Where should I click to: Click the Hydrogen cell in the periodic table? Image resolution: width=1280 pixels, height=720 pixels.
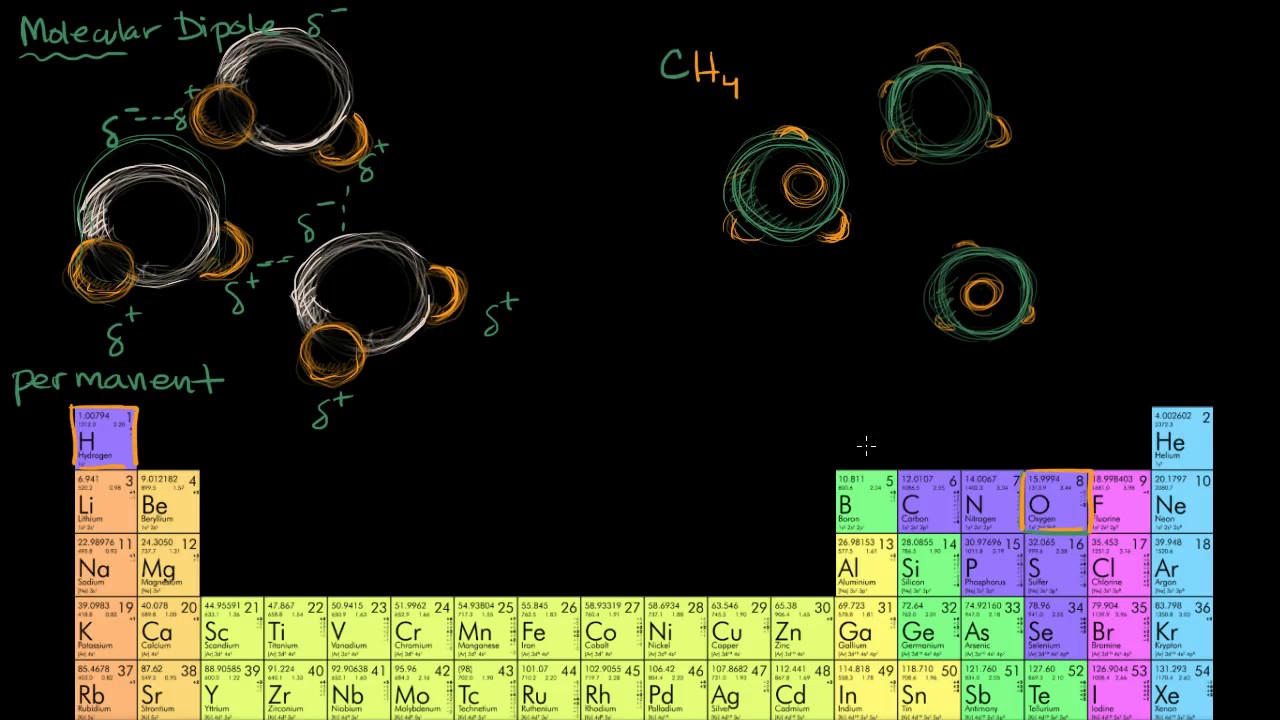pyautogui.click(x=104, y=437)
